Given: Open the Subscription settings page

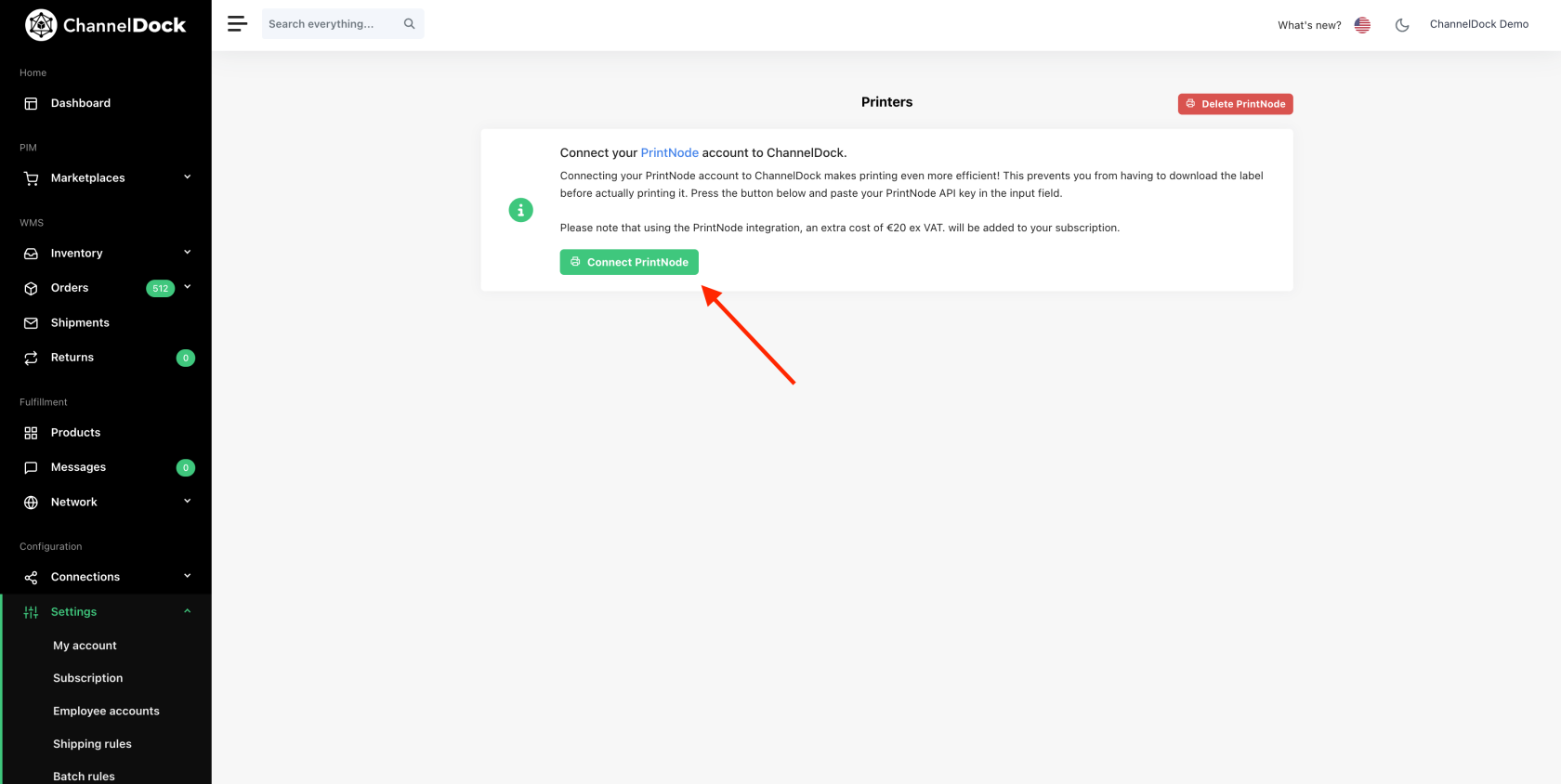Looking at the screenshot, I should point(88,678).
